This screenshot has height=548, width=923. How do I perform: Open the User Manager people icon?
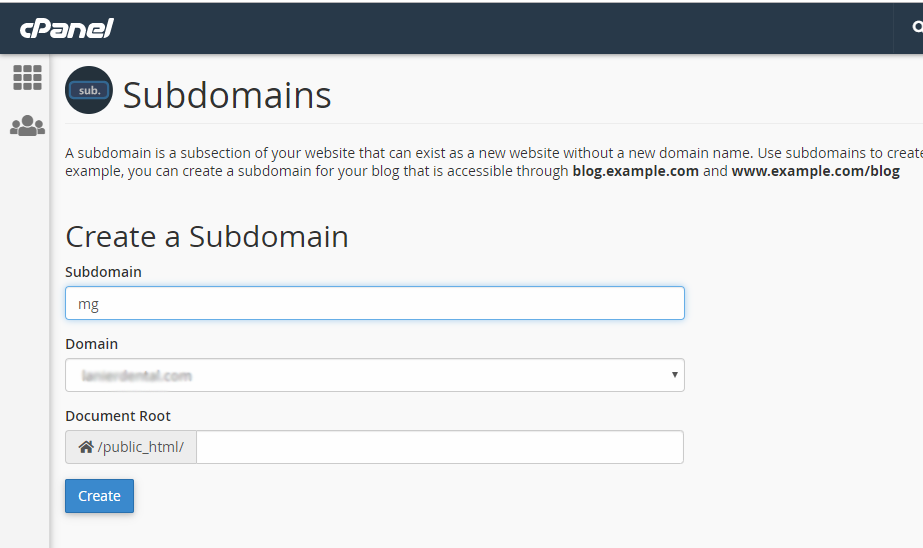27,125
